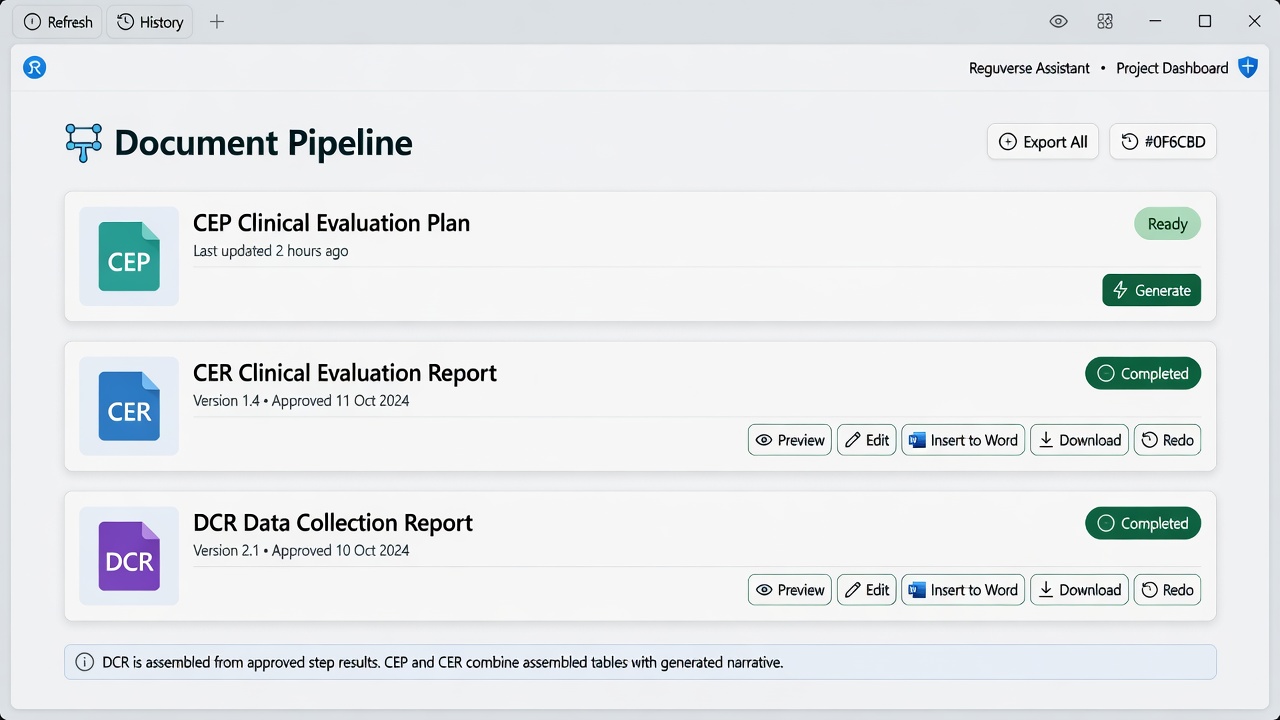The height and width of the screenshot is (720, 1280).
Task: Click the Completed badge on CER report
Action: click(x=1143, y=374)
